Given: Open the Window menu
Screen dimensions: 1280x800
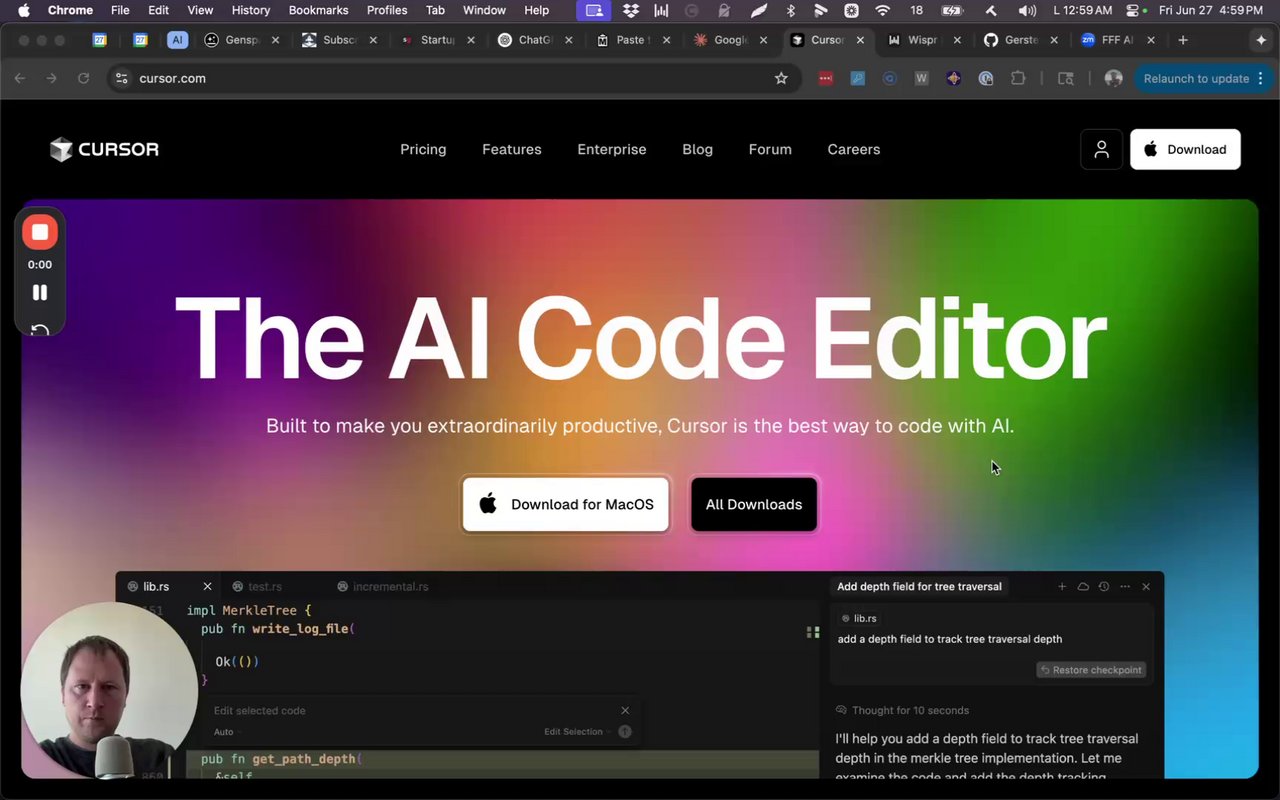Looking at the screenshot, I should 484,10.
